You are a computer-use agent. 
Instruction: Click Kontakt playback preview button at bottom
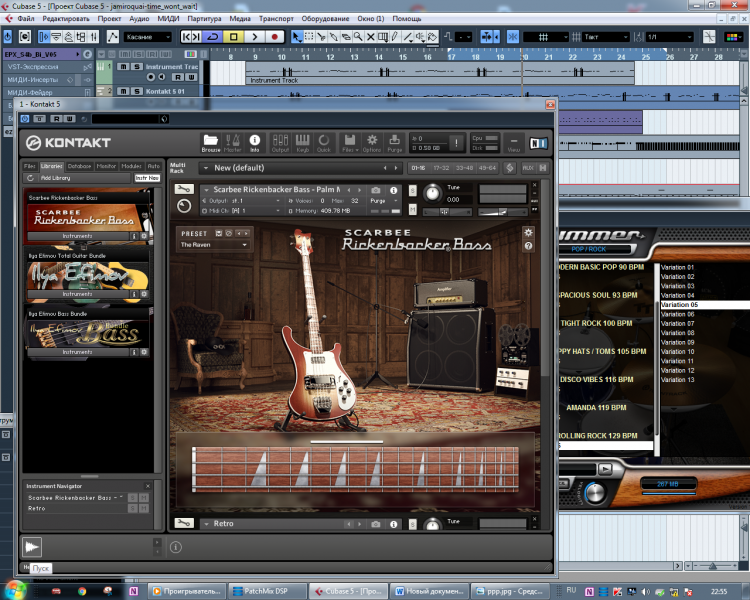pos(32,546)
